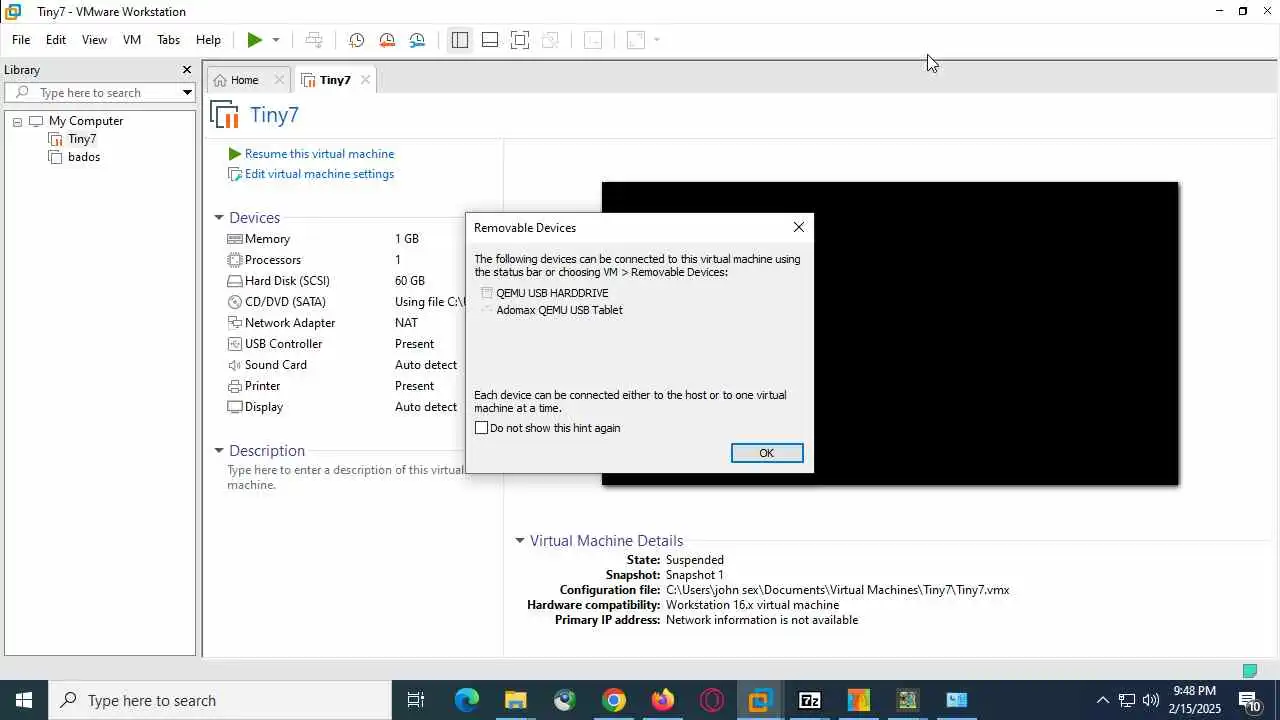Open Firefox from the taskbar
This screenshot has width=1280, height=720.
click(x=663, y=700)
